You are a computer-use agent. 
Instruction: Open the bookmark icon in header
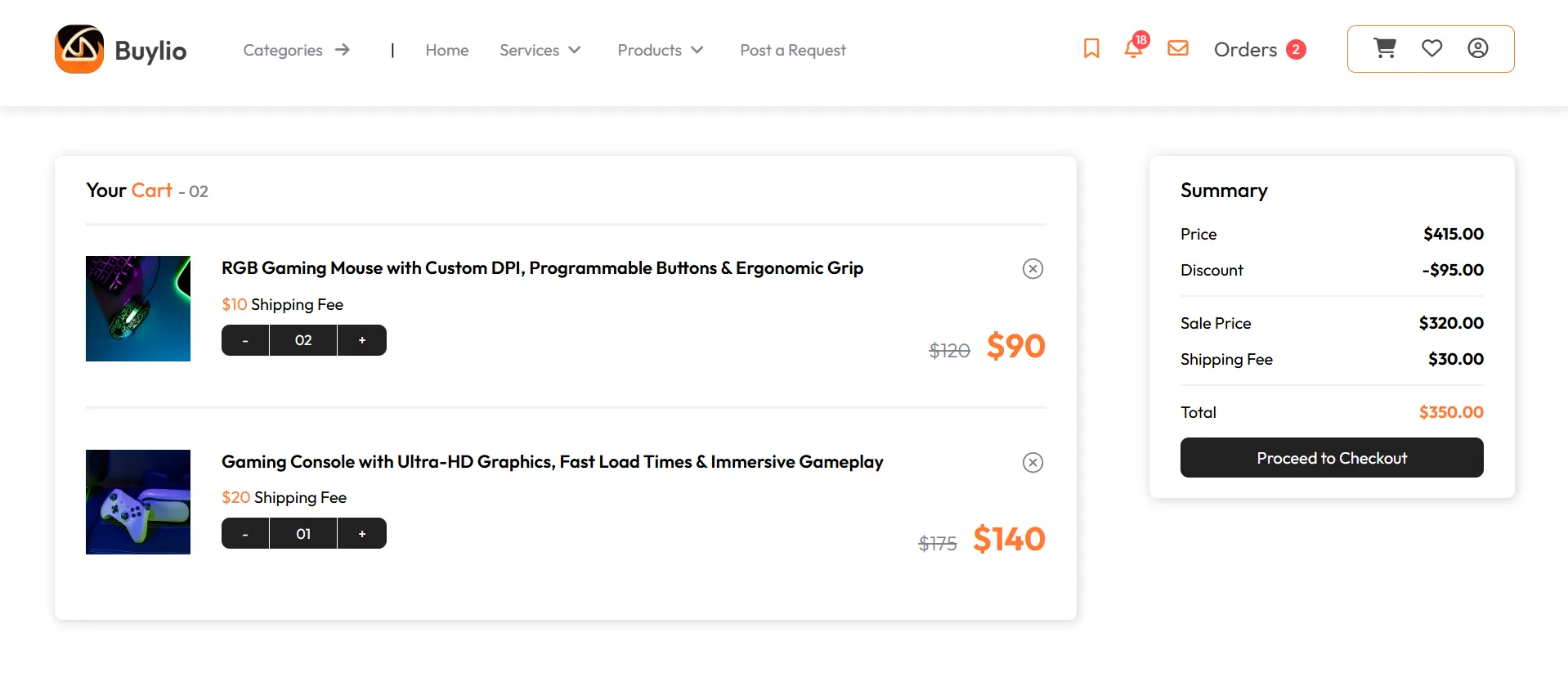tap(1091, 49)
